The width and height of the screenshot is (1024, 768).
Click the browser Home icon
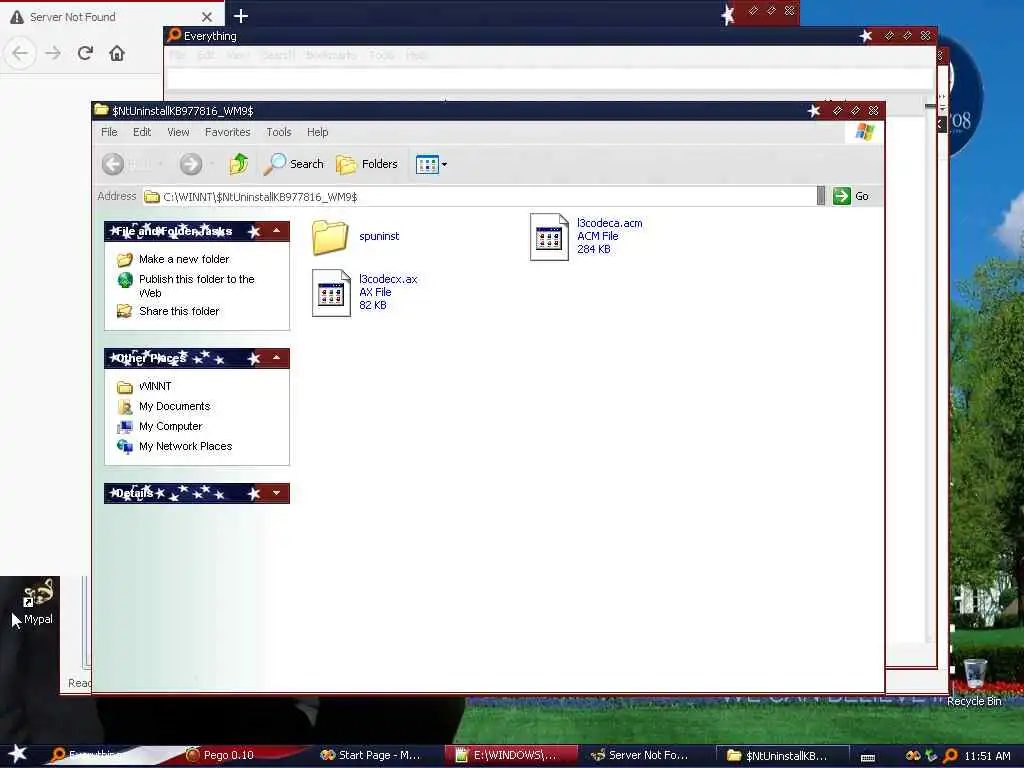pos(117,53)
